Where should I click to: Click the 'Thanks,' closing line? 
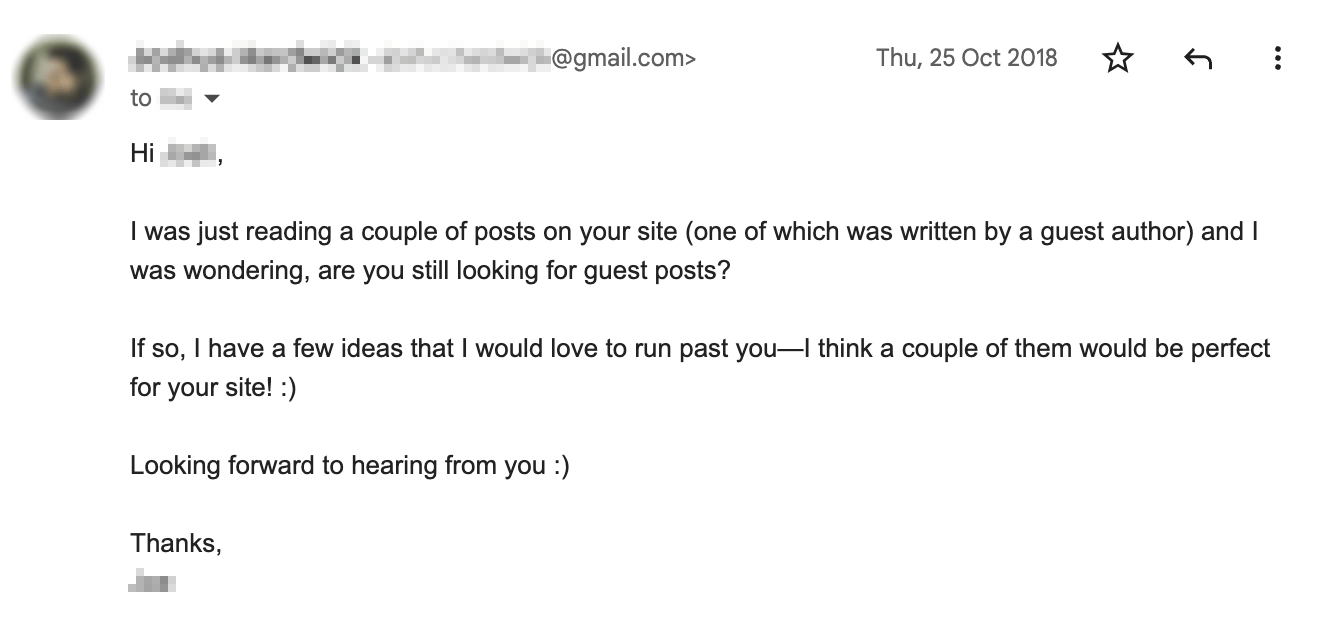(175, 542)
